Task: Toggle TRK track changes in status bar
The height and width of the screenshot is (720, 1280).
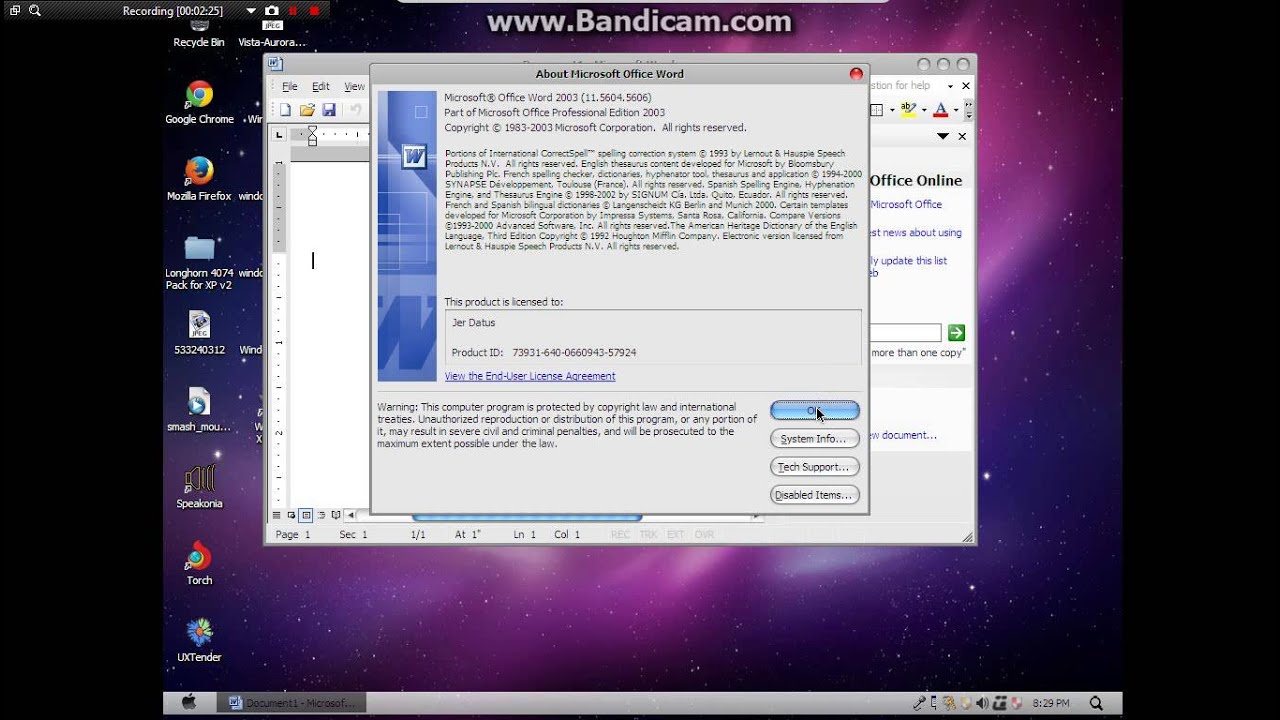Action: pyautogui.click(x=648, y=535)
